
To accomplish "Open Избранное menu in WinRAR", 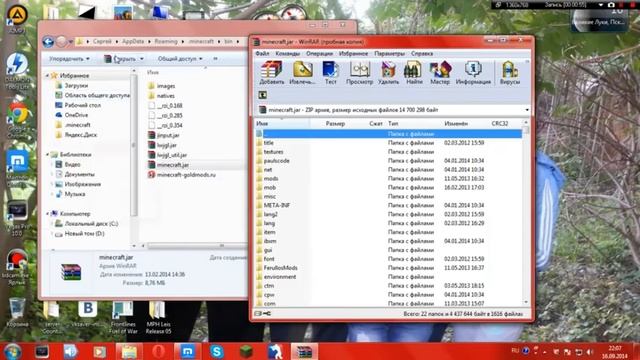I will (x=353, y=53).
